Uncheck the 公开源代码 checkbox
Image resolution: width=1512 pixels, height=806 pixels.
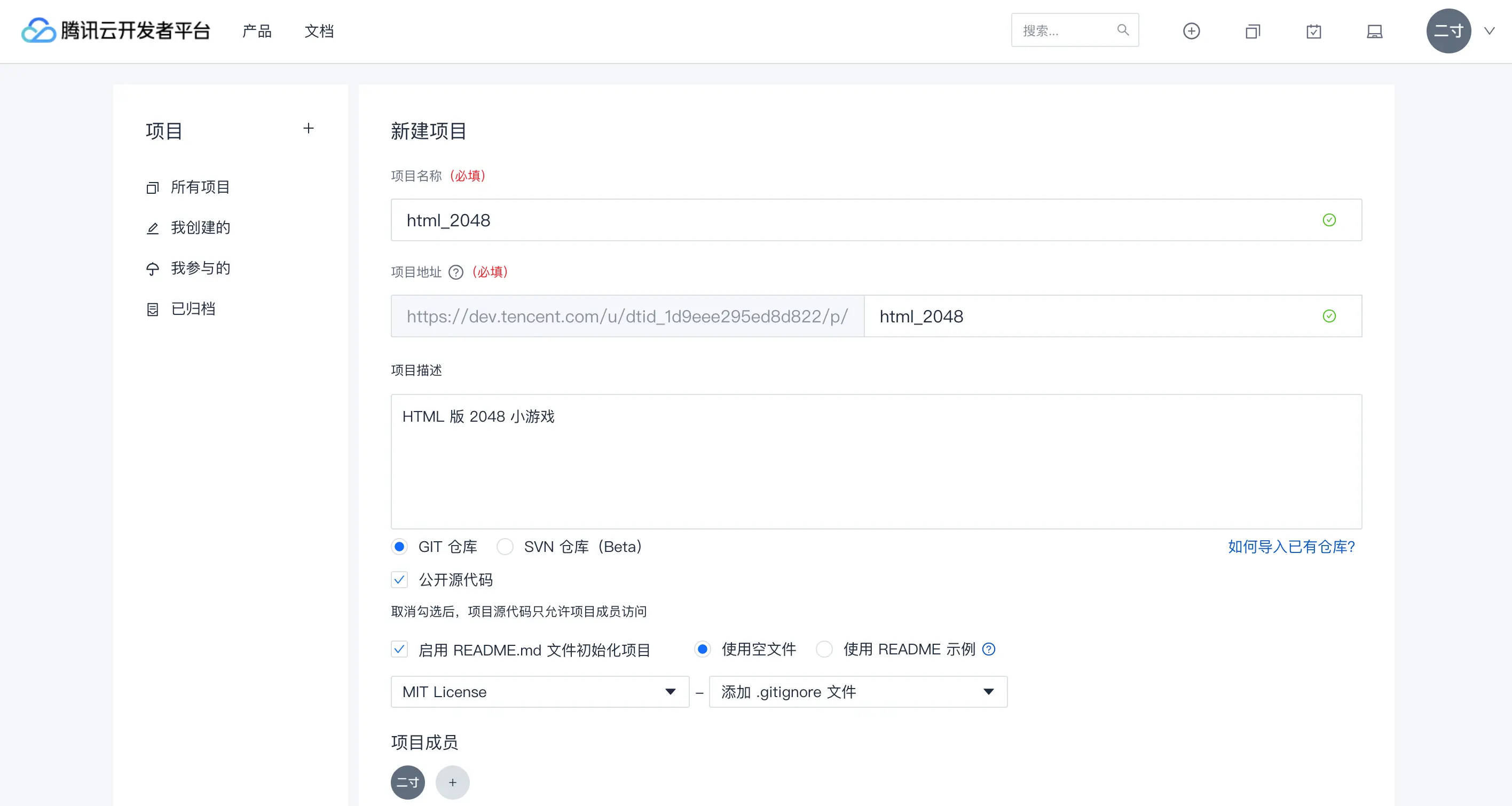point(399,580)
